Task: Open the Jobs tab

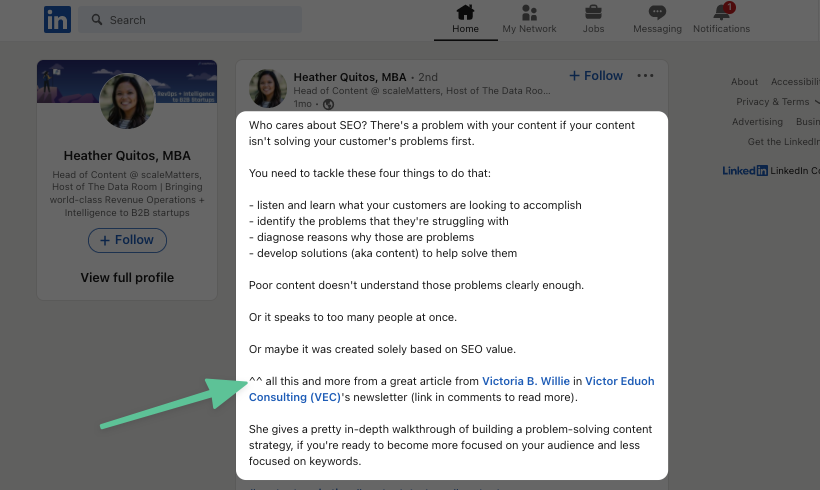Action: coord(593,20)
